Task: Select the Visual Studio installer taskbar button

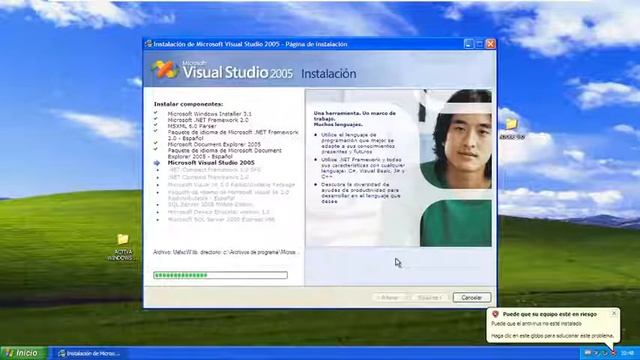Action: click(x=90, y=353)
